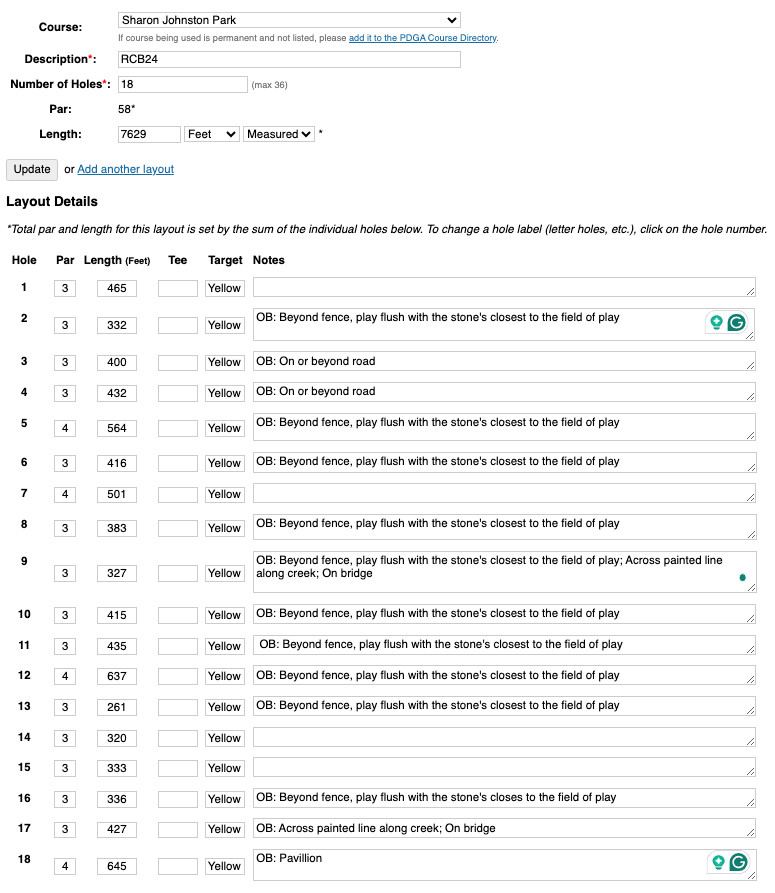Click the length field showing 564 for hole 5
This screenshot has width=775, height=893.
point(117,428)
